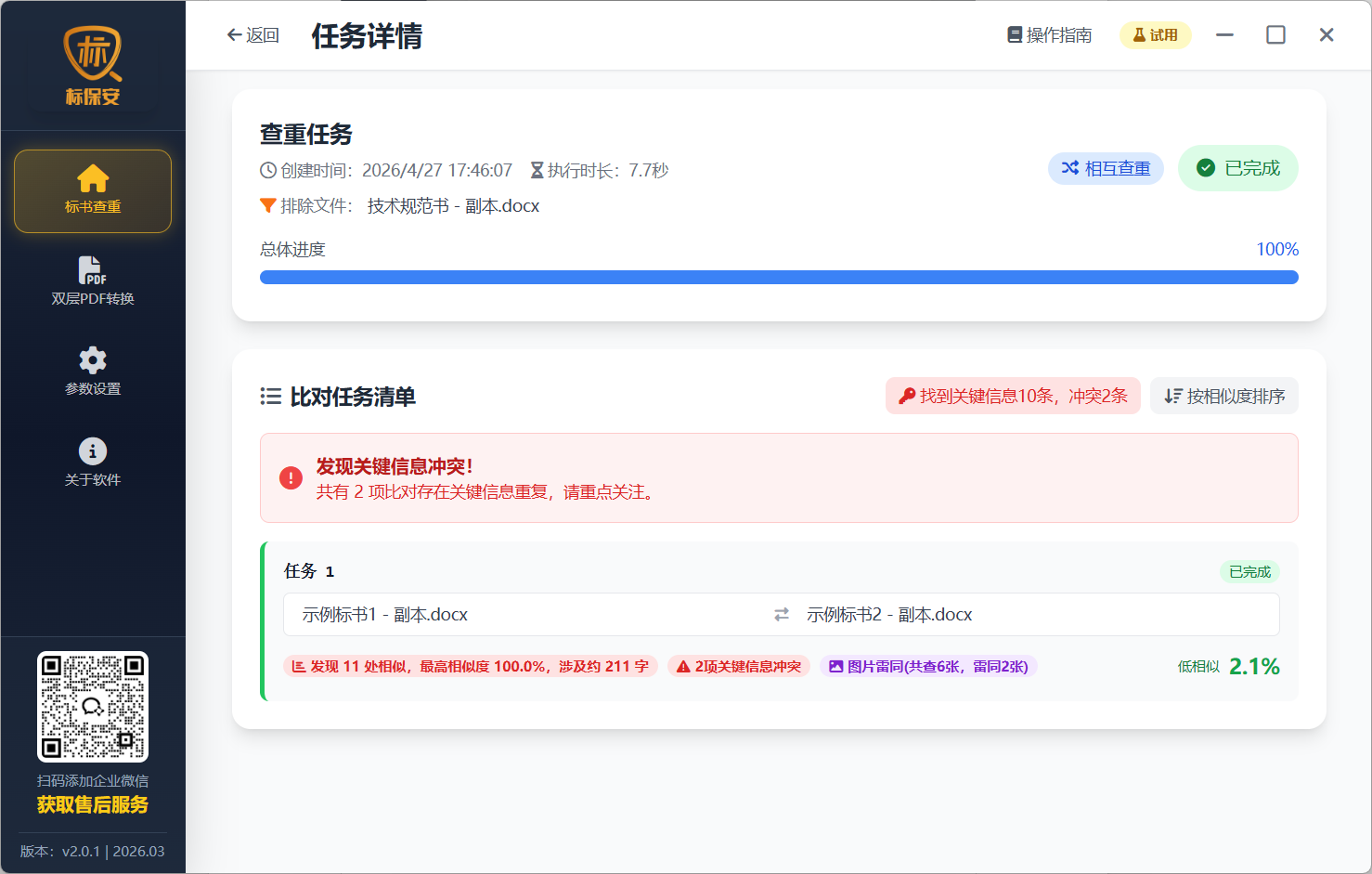The height and width of the screenshot is (874, 1372).
Task: Click the funnel icon by 排除文件
Action: click(268, 205)
